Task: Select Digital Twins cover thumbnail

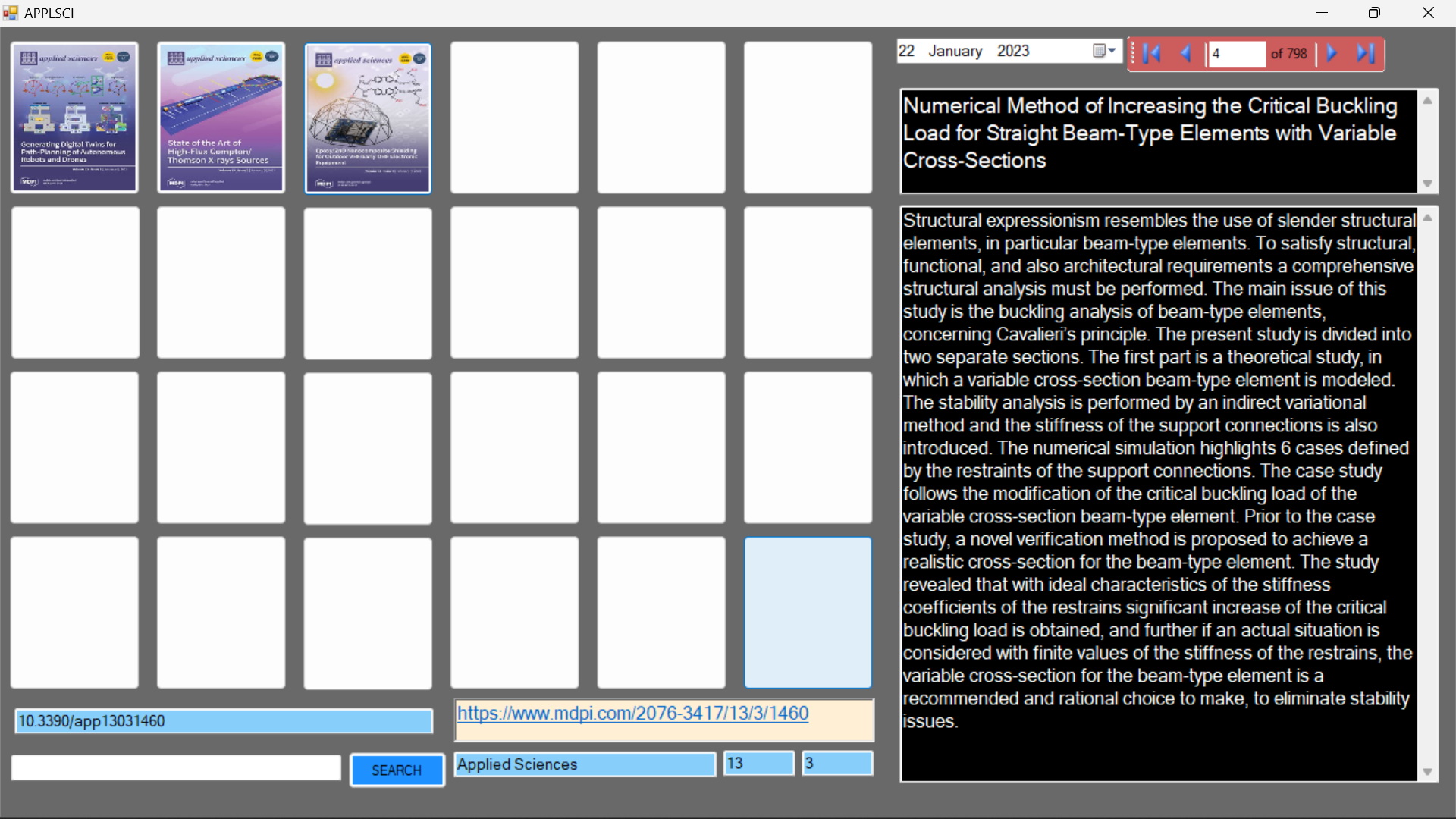Action: 74,118
